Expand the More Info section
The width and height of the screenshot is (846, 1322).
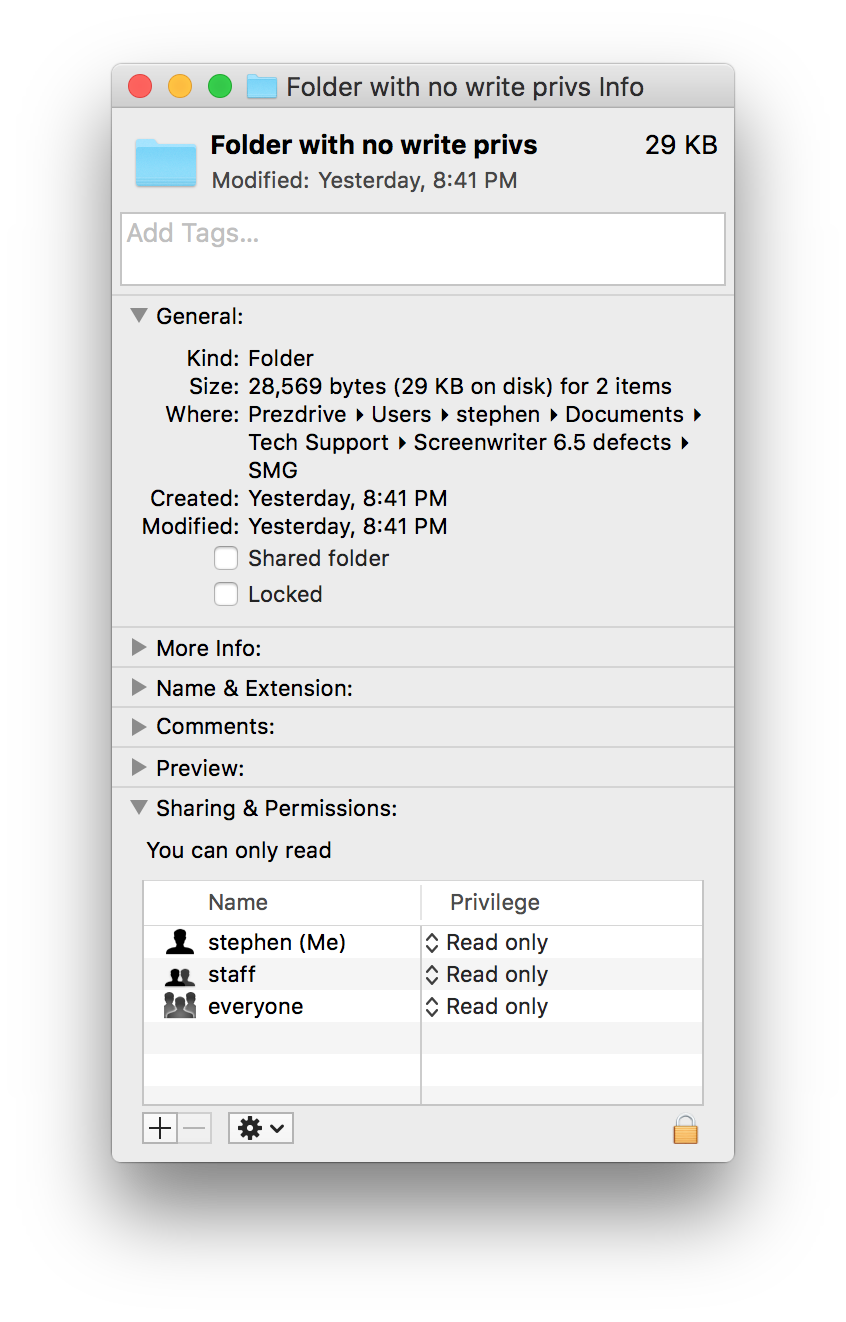click(139, 648)
